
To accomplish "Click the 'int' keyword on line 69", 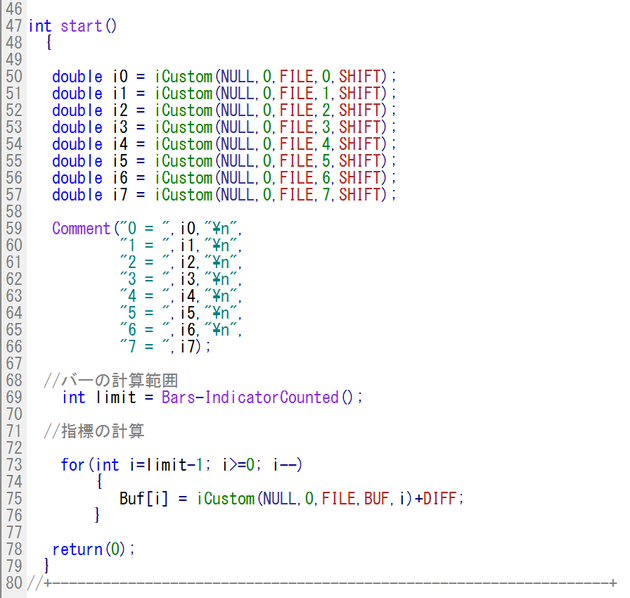I will 74,397.
